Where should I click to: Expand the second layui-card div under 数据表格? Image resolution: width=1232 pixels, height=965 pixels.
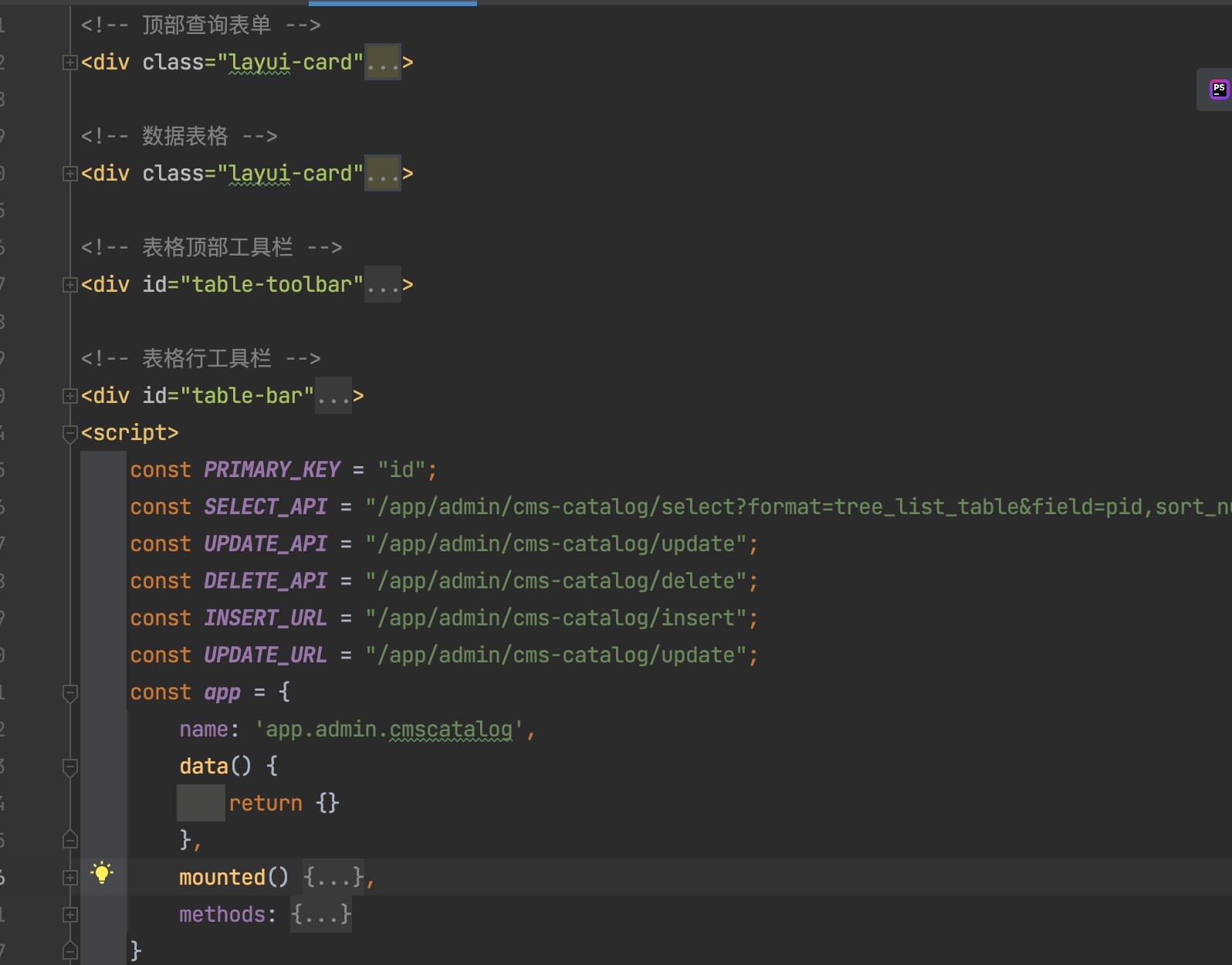click(70, 174)
